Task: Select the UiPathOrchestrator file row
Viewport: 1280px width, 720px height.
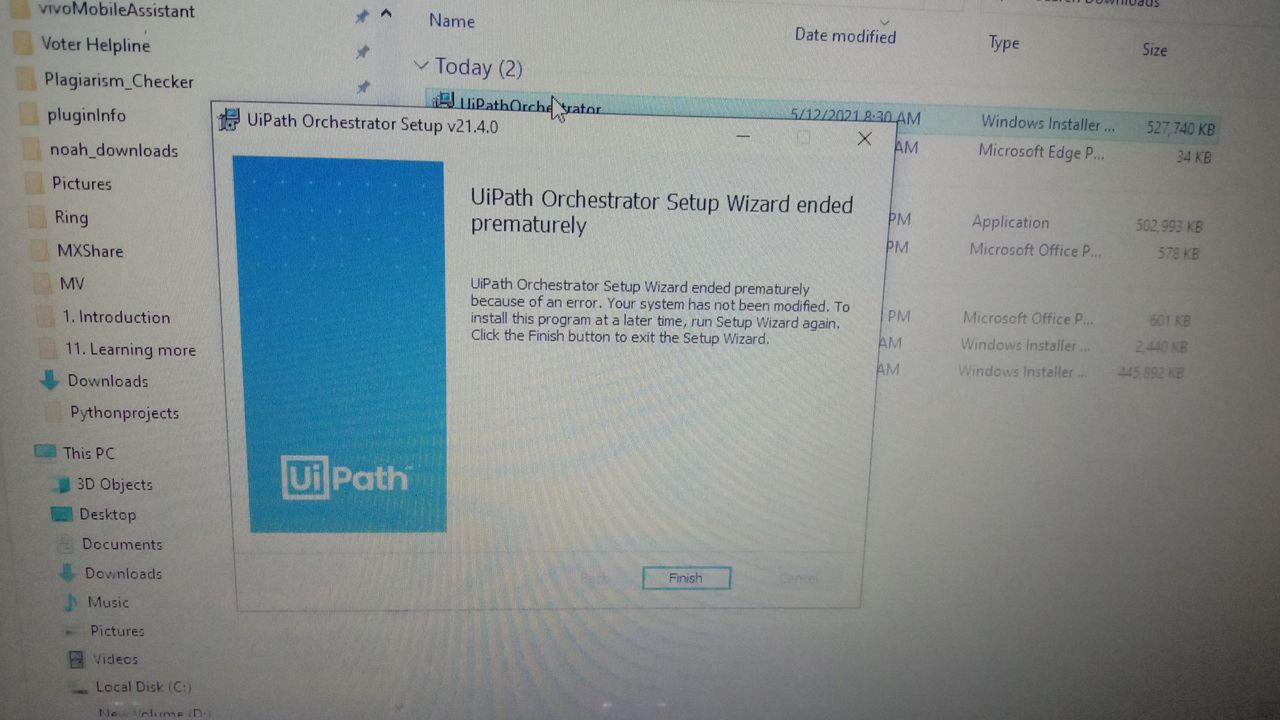Action: 823,115
